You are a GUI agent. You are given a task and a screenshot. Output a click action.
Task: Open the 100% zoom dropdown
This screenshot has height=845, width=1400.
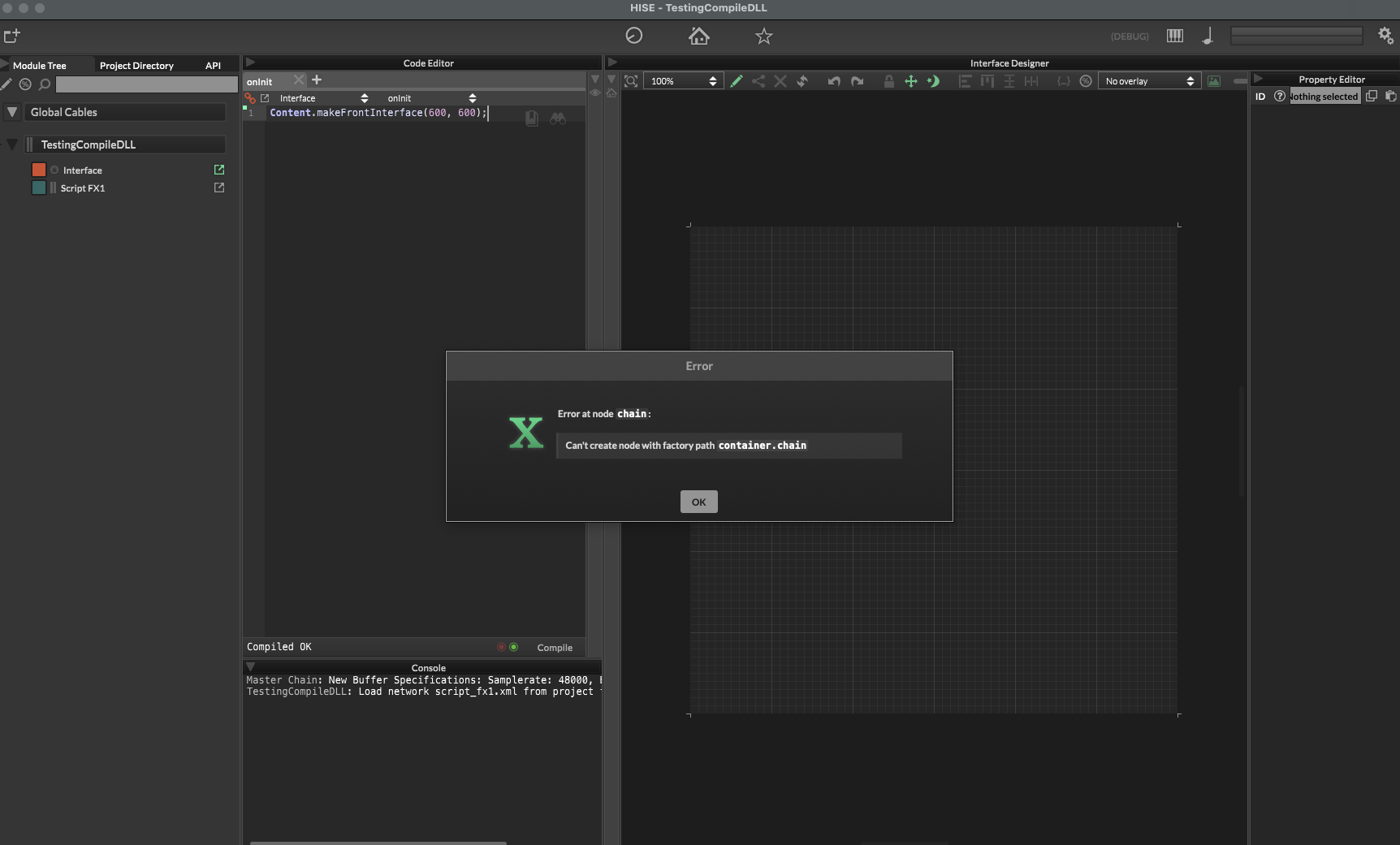tap(682, 81)
